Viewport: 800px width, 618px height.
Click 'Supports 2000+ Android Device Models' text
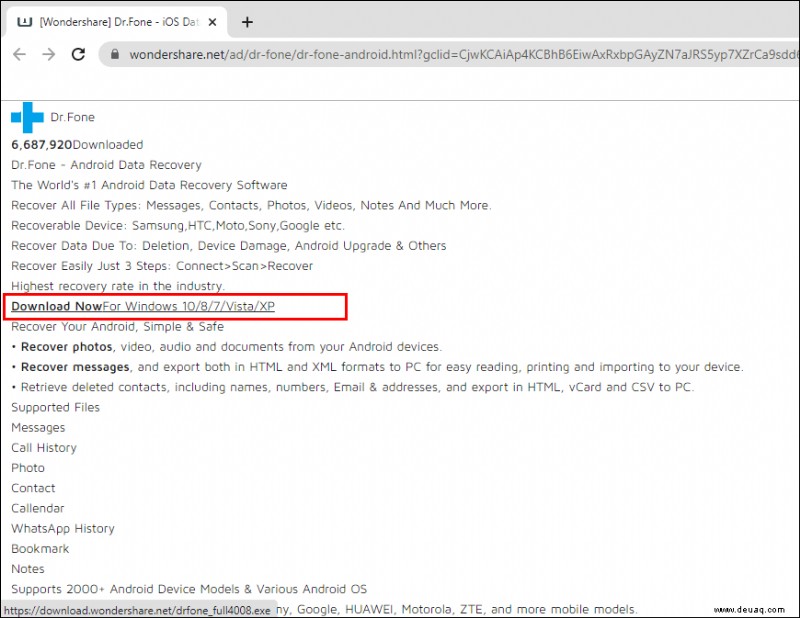pyautogui.click(x=189, y=589)
